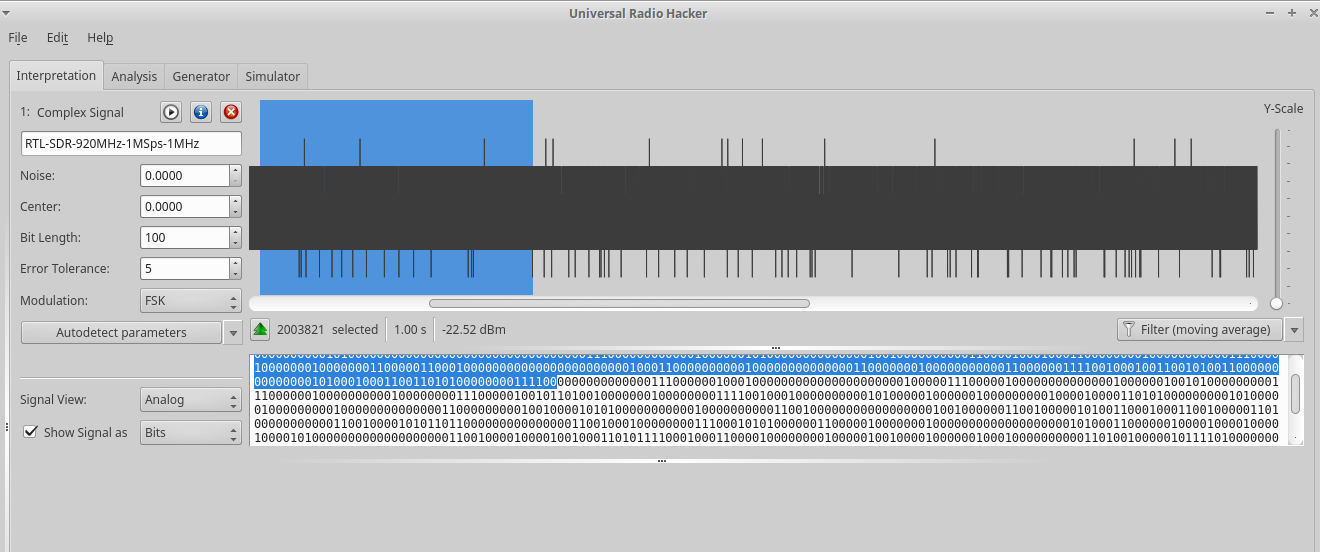
Task: Open the Modulation FSK dropdown
Action: pos(191,300)
